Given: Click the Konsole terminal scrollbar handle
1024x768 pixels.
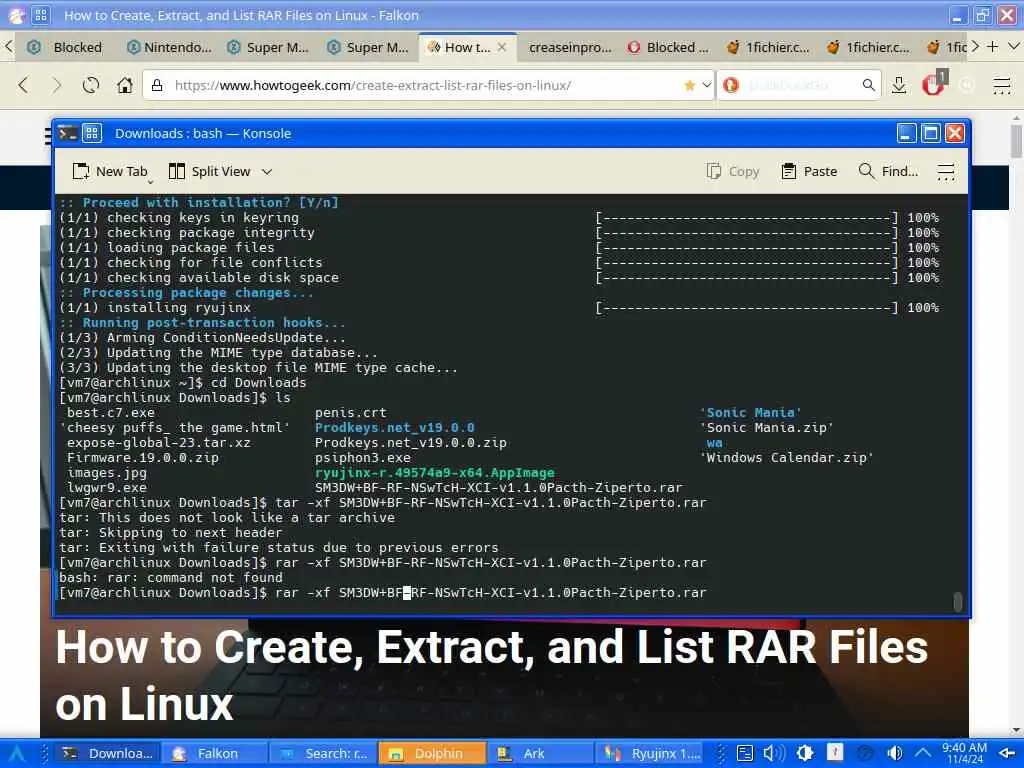Looking at the screenshot, I should (957, 601).
